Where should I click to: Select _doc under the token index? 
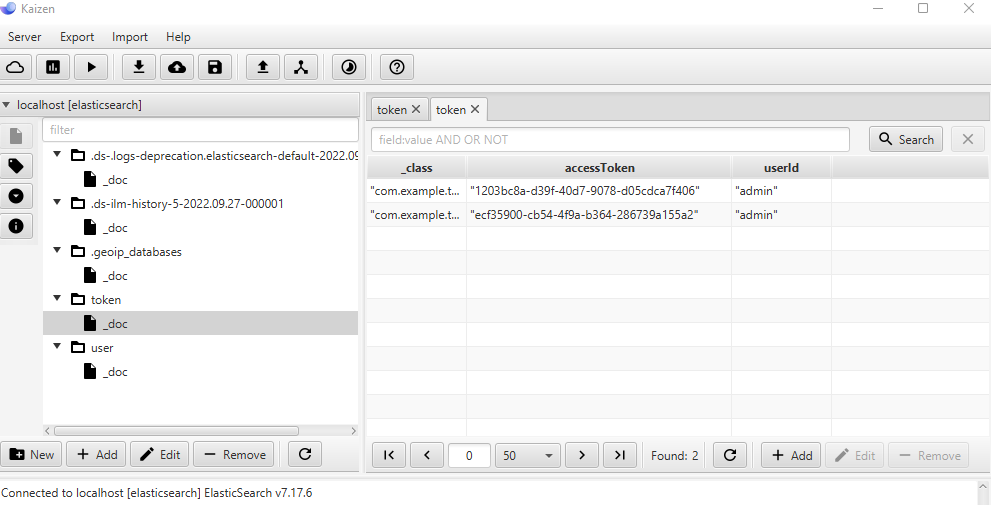pyautogui.click(x=115, y=324)
